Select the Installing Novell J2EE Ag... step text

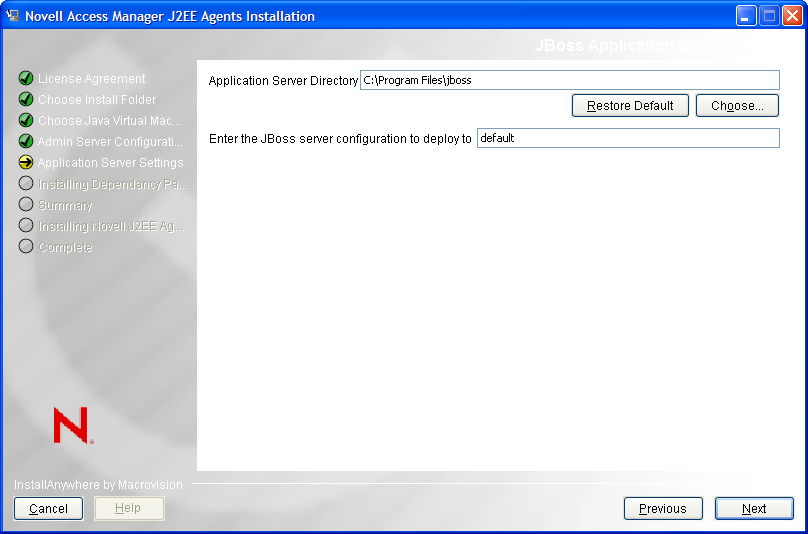click(x=111, y=226)
